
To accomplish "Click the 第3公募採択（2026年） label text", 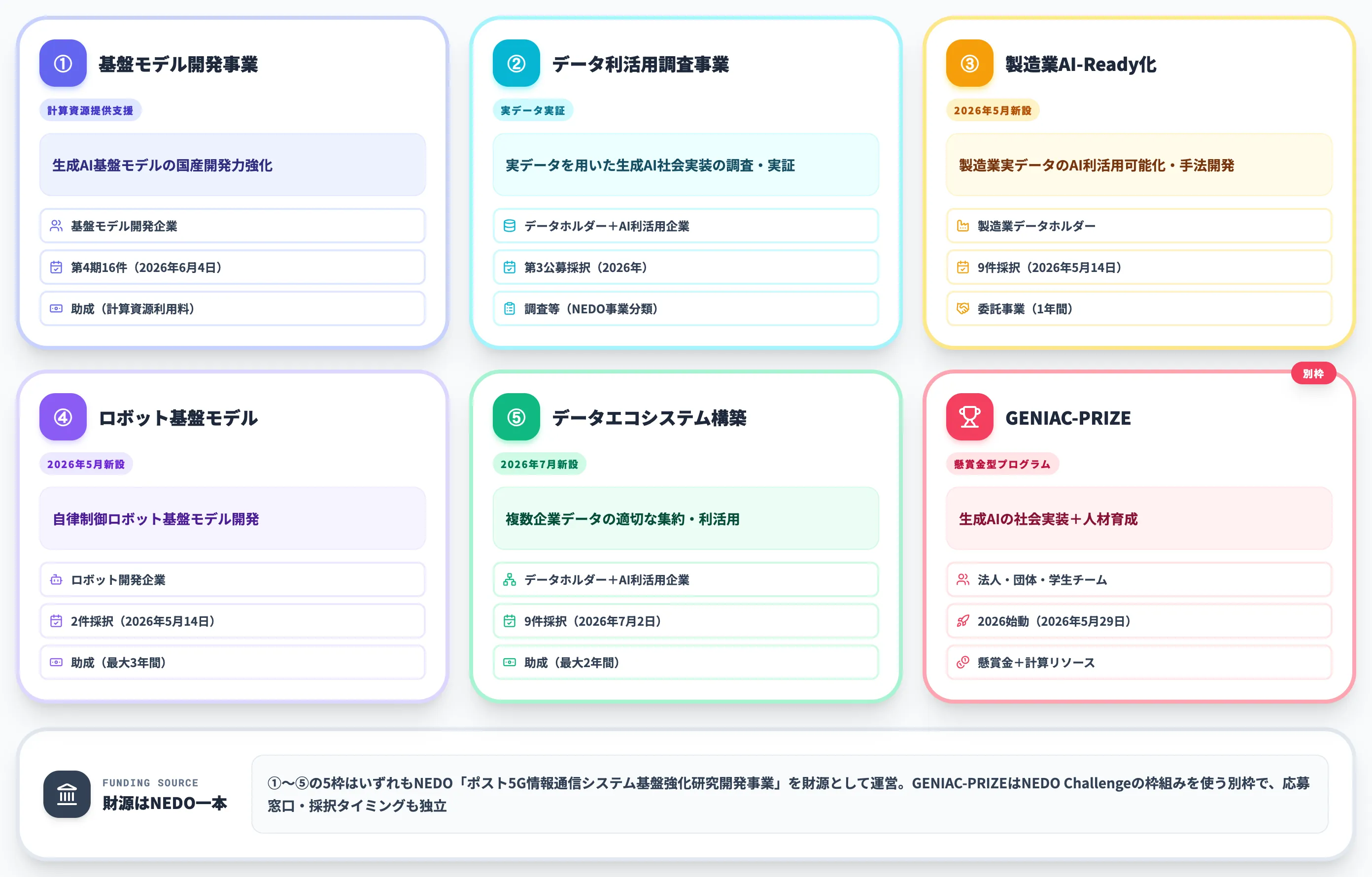I will click(586, 267).
